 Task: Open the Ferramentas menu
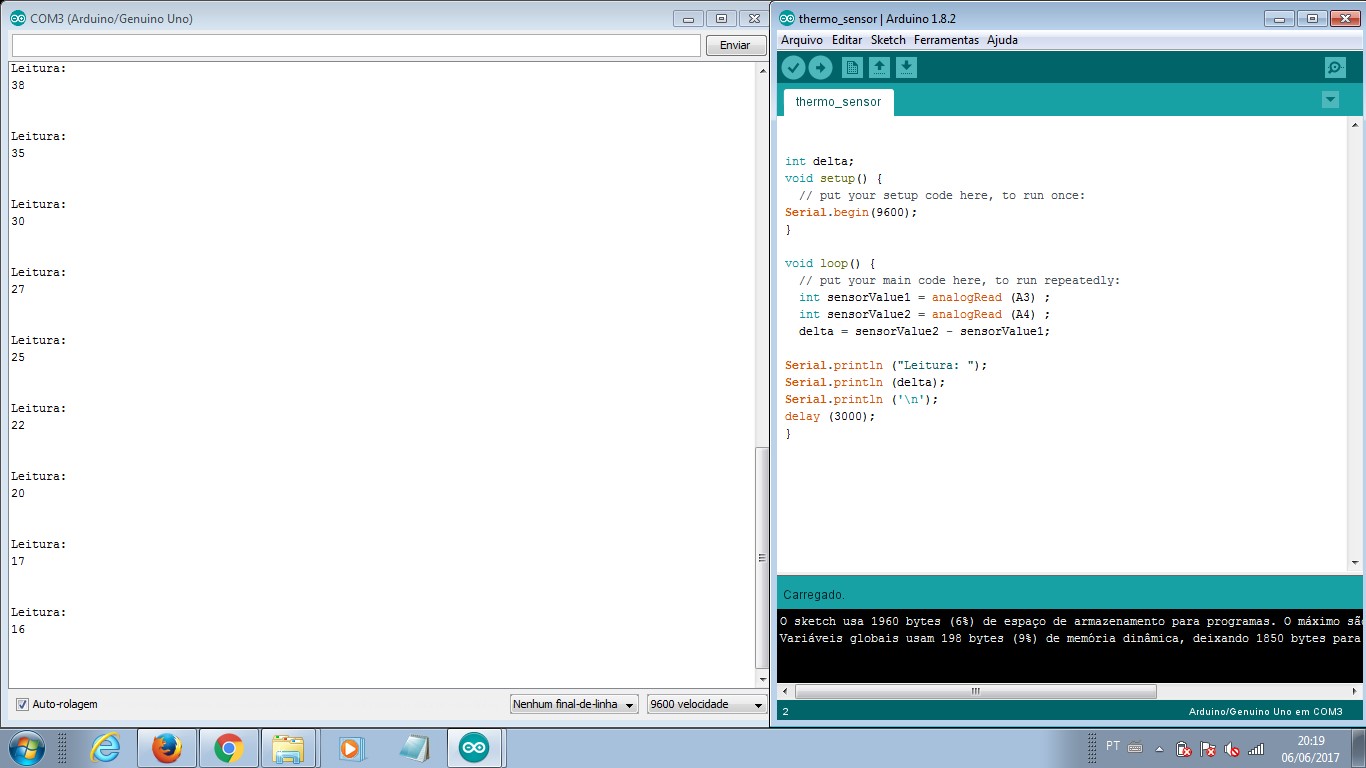coord(947,40)
